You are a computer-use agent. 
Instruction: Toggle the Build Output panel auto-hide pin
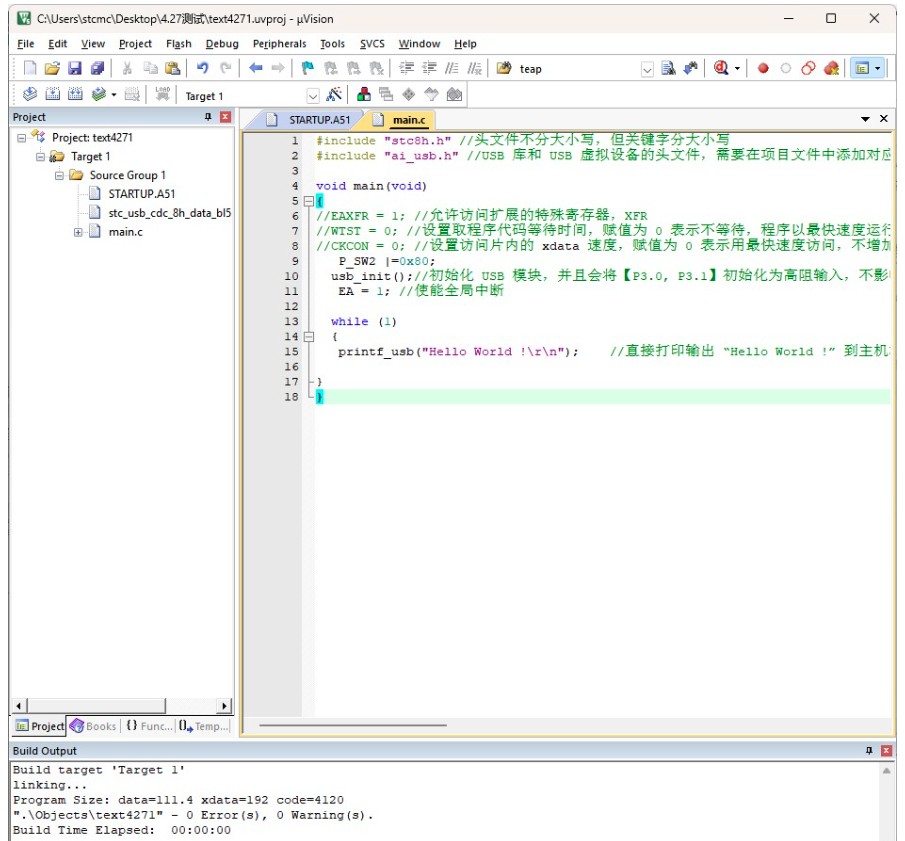coord(869,750)
